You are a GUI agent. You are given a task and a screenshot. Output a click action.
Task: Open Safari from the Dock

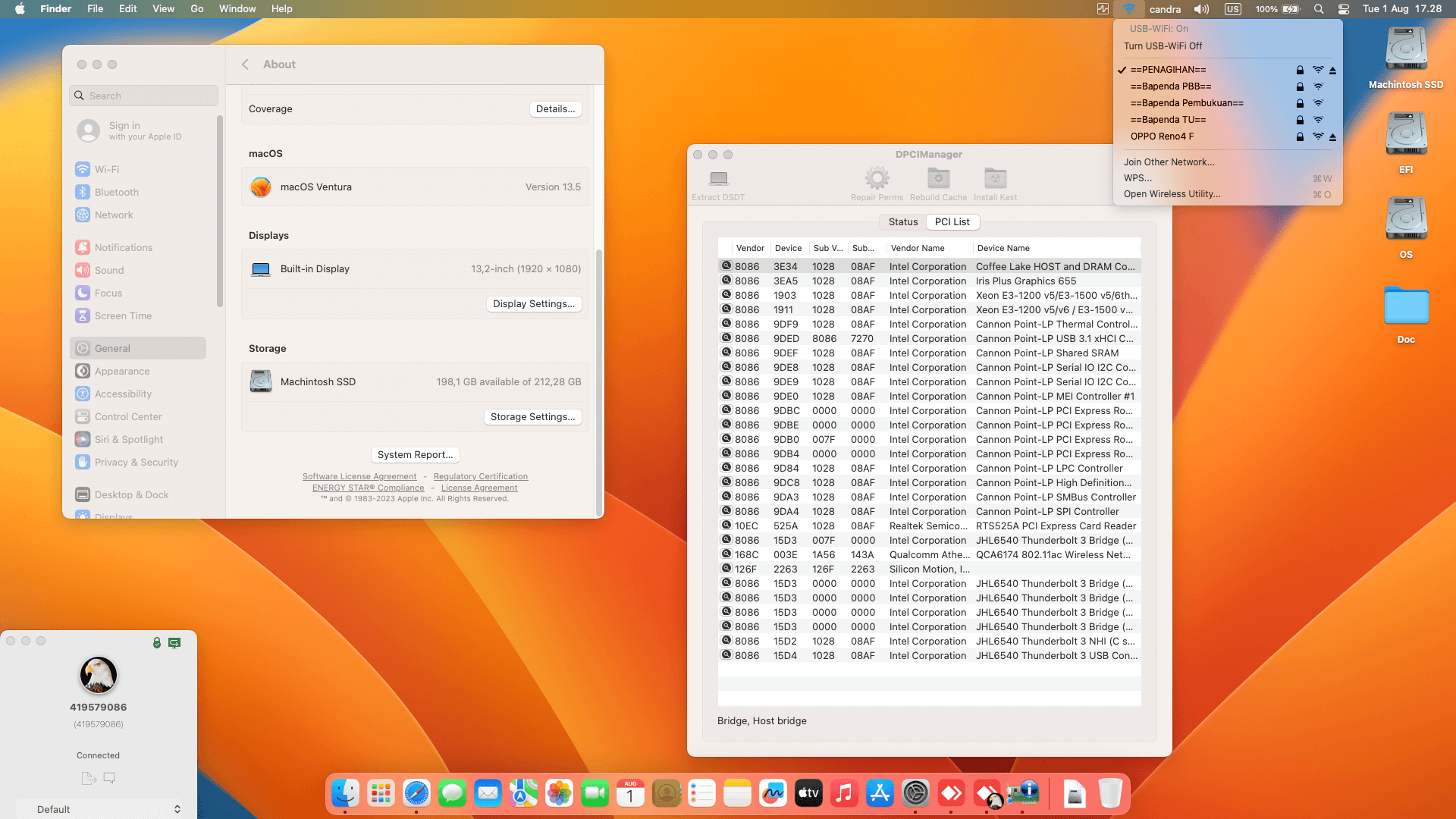click(x=416, y=794)
